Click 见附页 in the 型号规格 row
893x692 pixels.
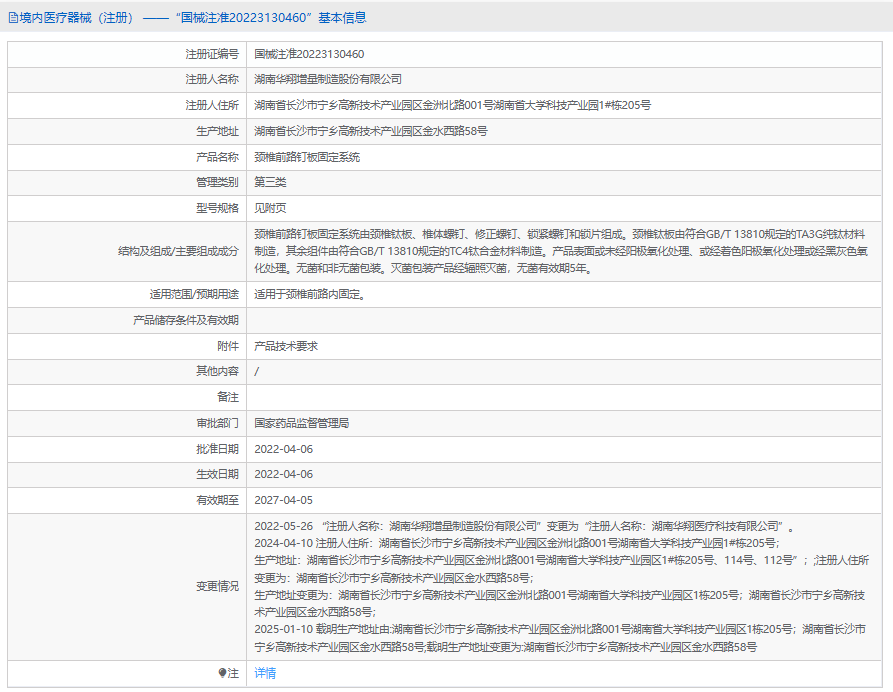(x=270, y=208)
